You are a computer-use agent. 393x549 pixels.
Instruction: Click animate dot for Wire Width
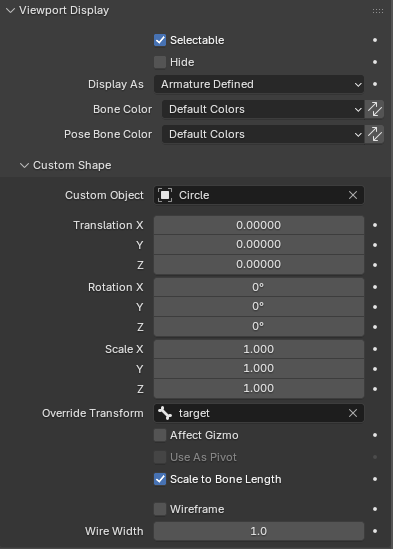pyautogui.click(x=375, y=531)
